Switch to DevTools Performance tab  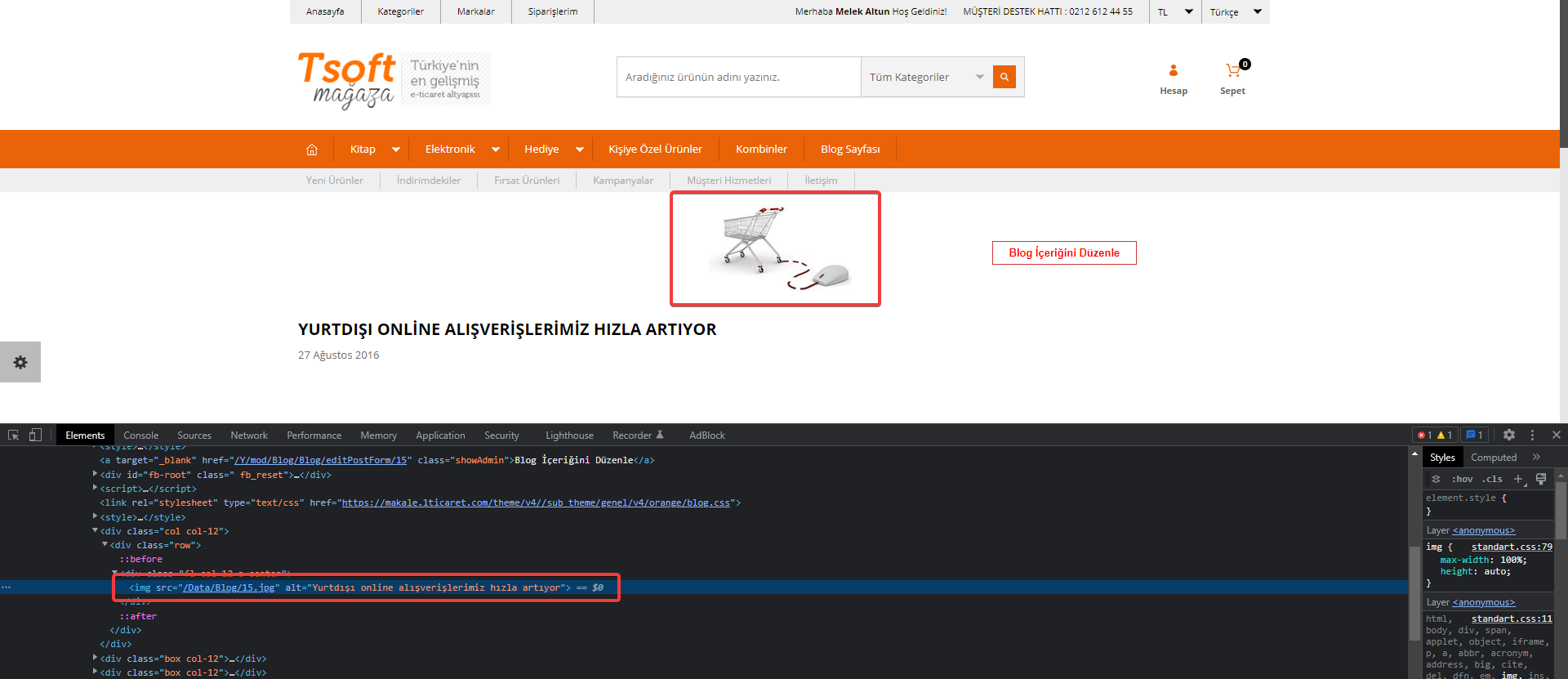click(314, 436)
